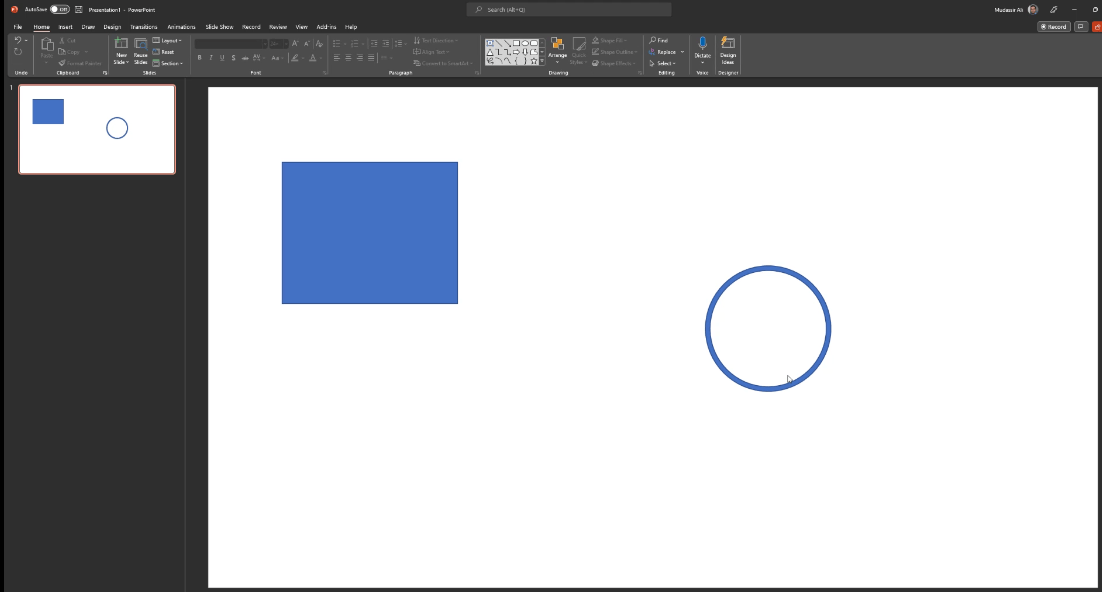Align text left
Image resolution: width=1102 pixels, height=592 pixels.
click(337, 58)
